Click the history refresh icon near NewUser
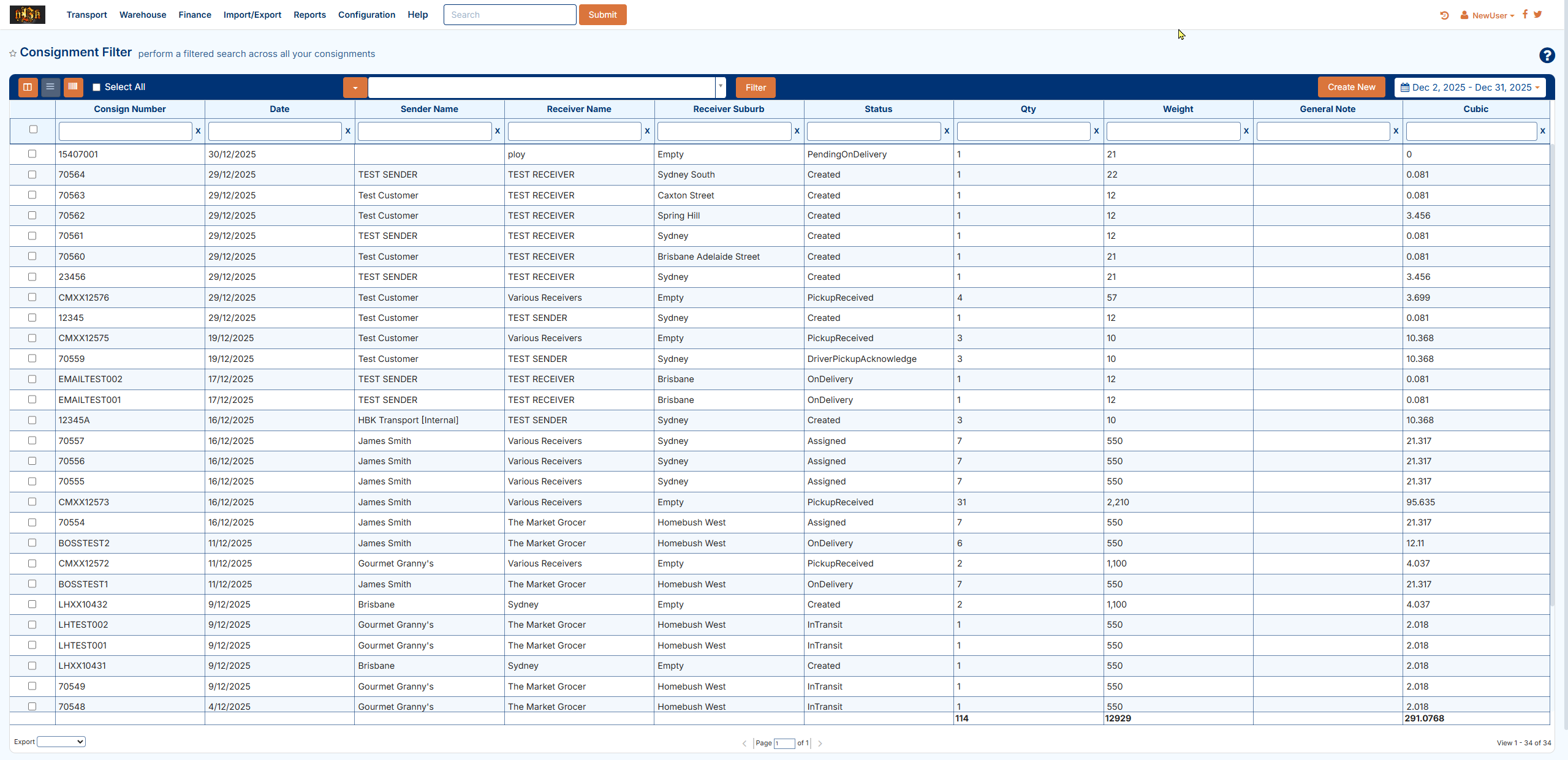 point(1444,15)
